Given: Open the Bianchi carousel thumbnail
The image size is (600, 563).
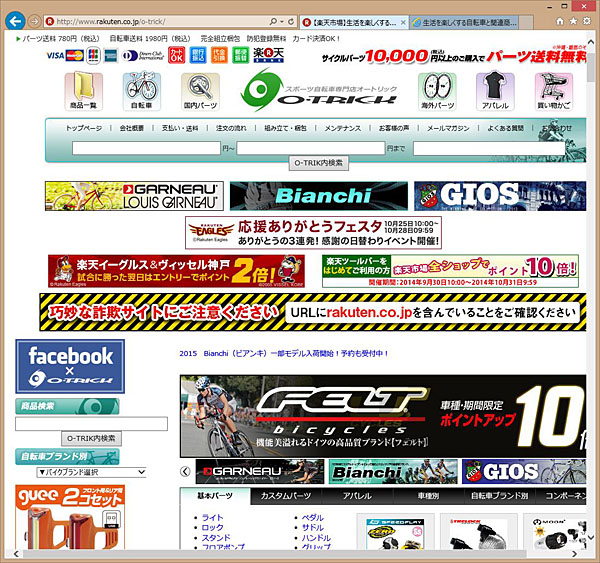Looking at the screenshot, I should point(393,472).
